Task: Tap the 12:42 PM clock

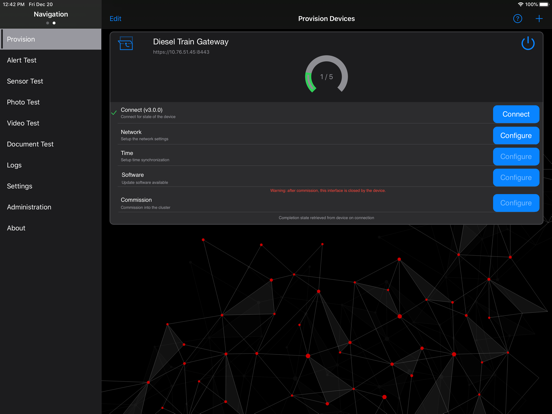Action: pos(13,4)
